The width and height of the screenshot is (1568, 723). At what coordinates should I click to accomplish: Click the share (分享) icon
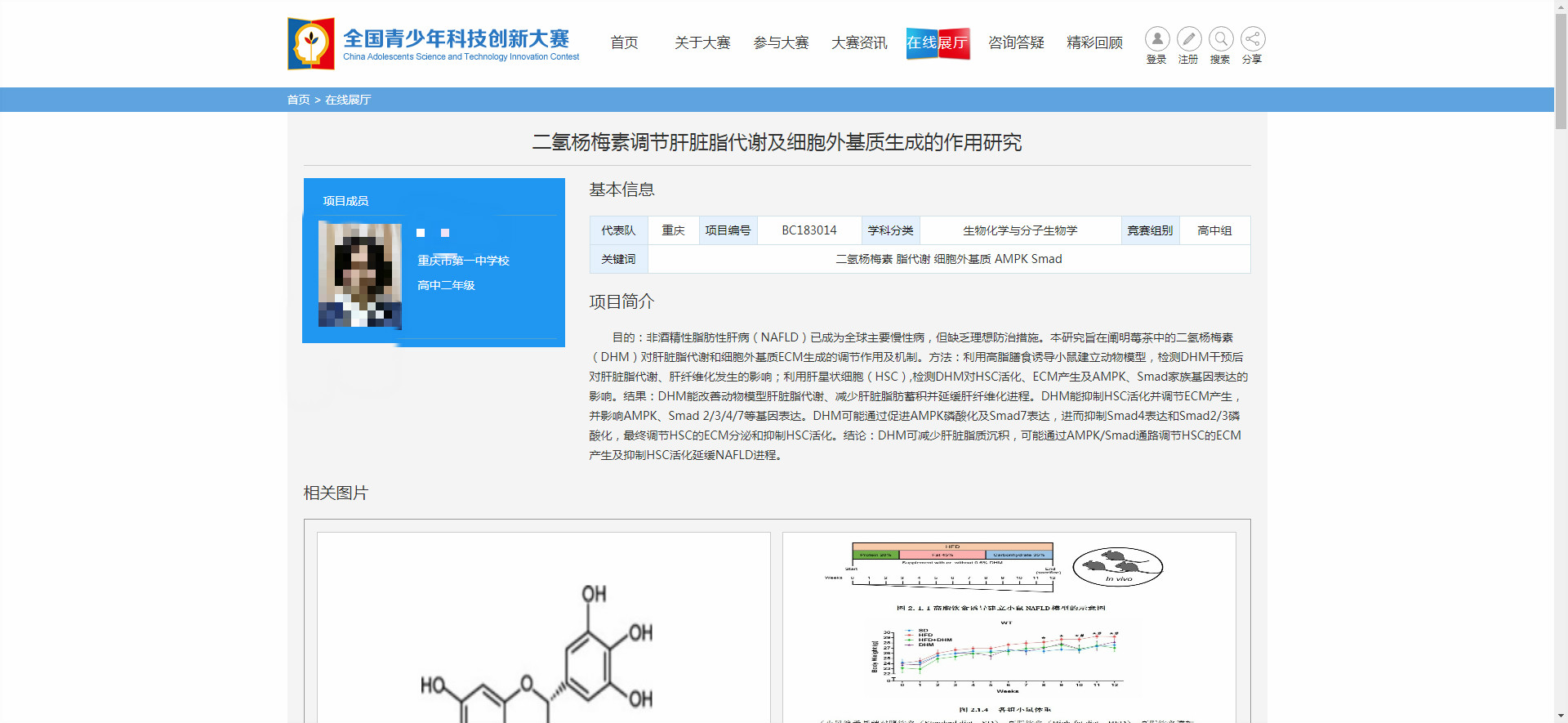click(1252, 39)
